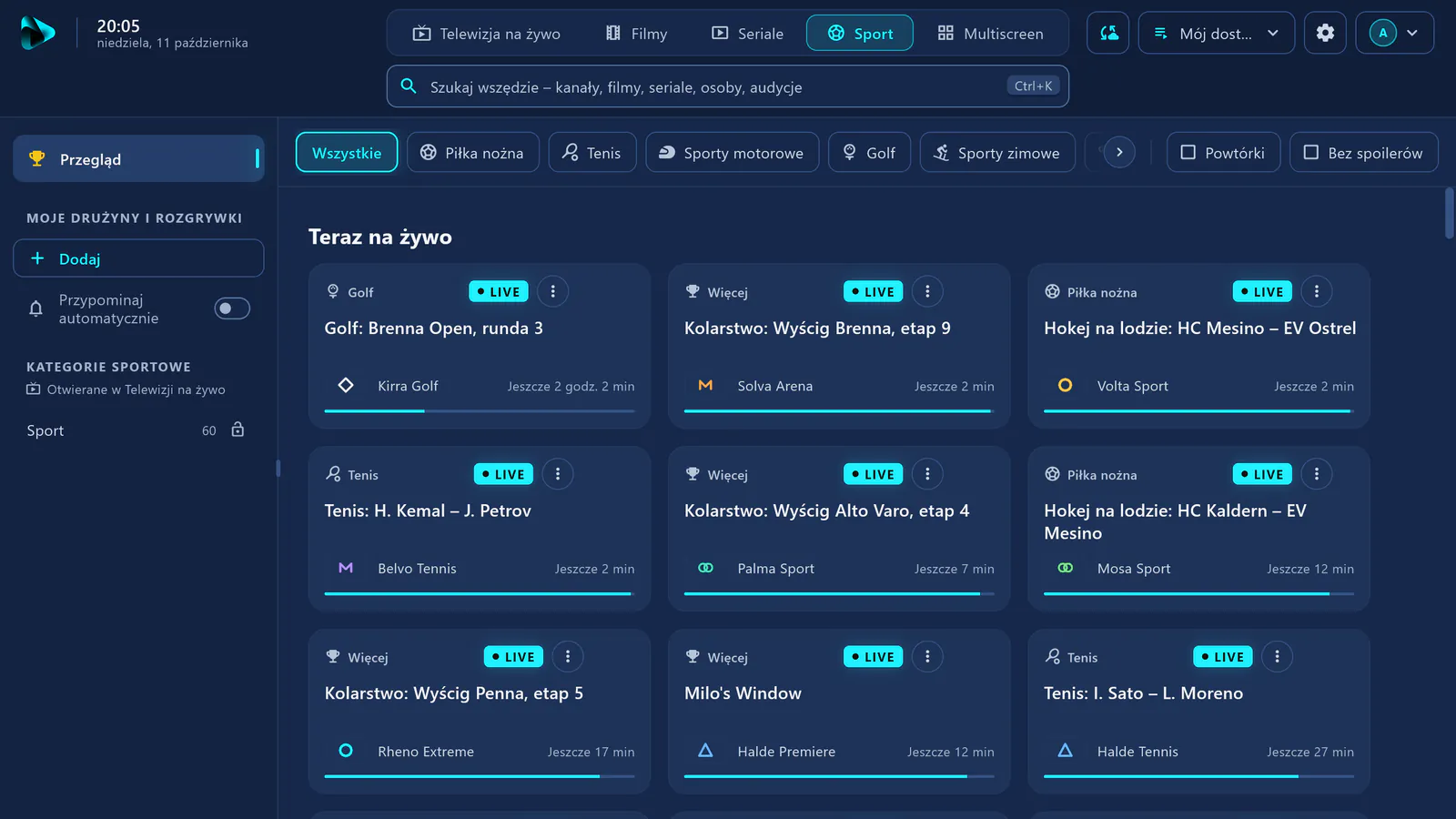This screenshot has width=1456, height=819.
Task: Click the parental switch profile icon
Action: (x=1108, y=33)
